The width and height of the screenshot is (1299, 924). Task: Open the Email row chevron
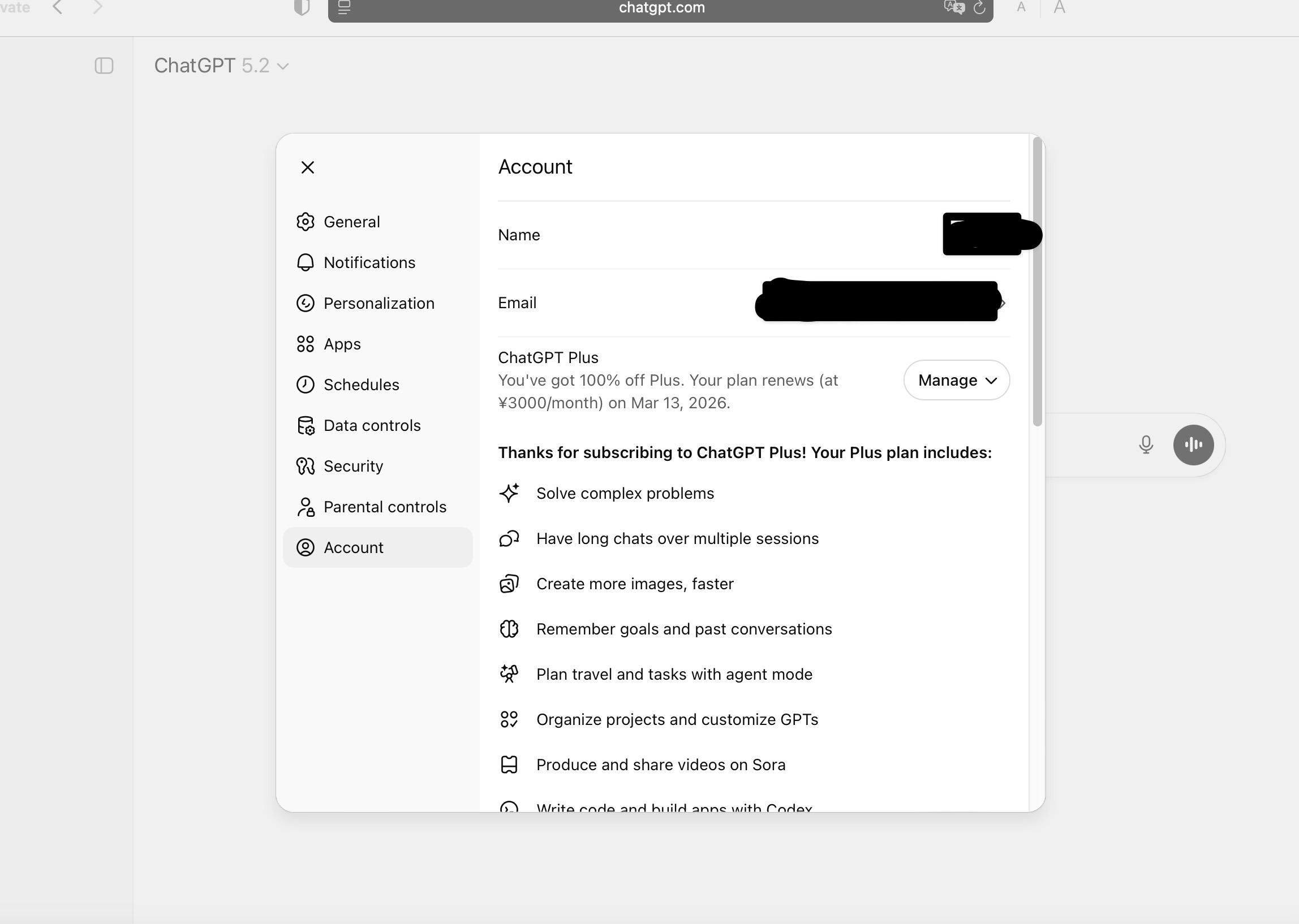point(1003,303)
